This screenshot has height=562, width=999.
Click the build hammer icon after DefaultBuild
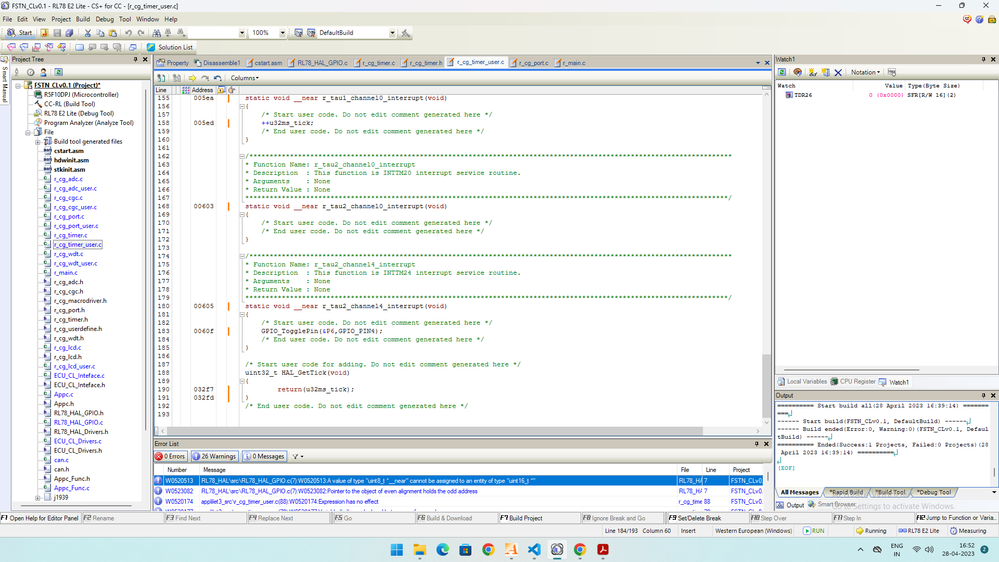point(405,32)
